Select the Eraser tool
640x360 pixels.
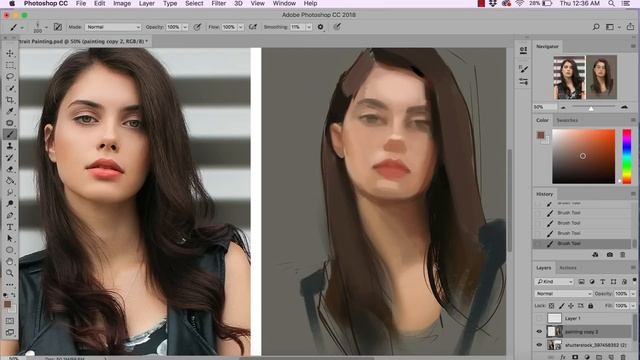[10, 169]
